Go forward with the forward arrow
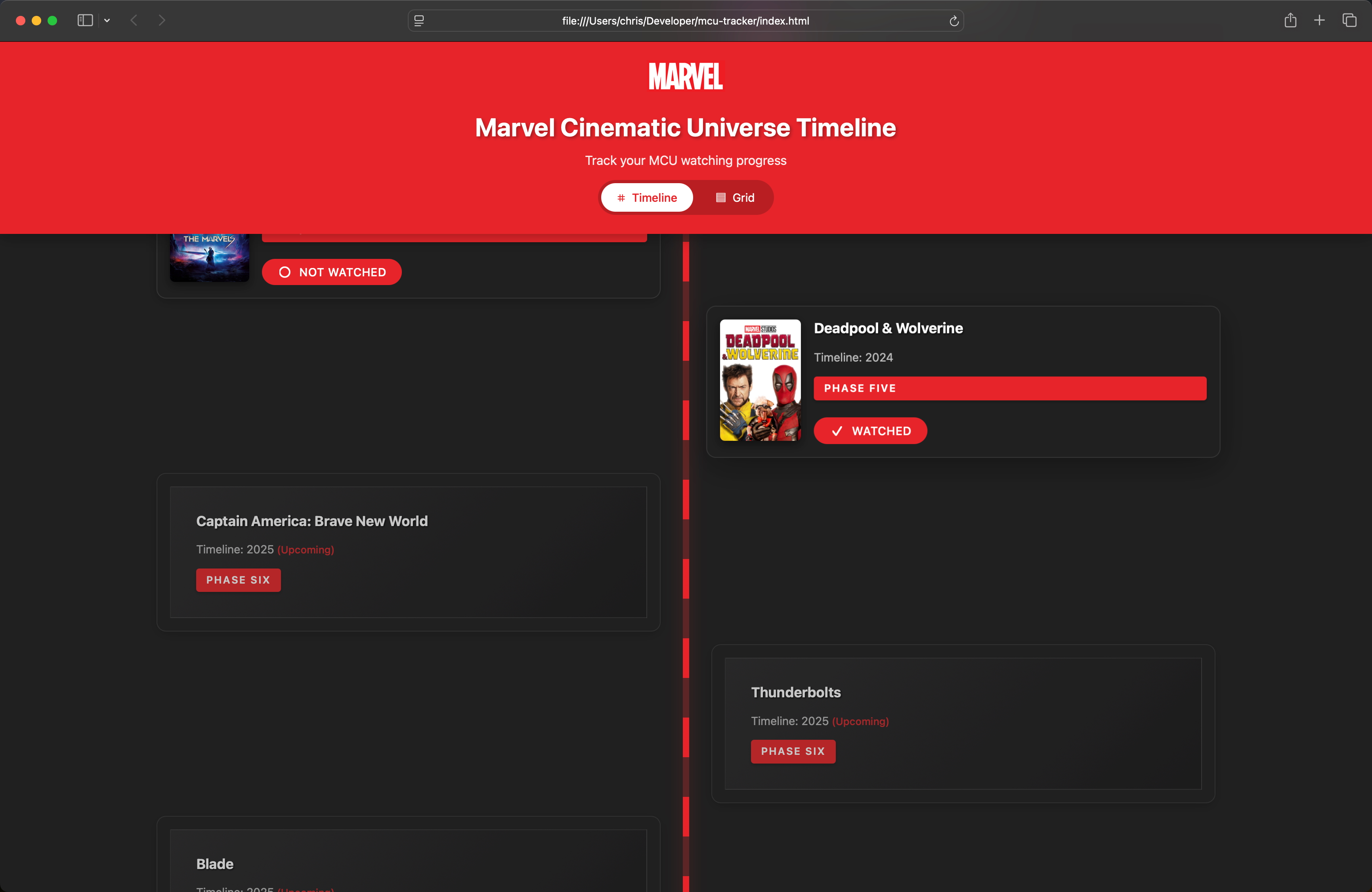The width and height of the screenshot is (1372, 892). [x=162, y=21]
